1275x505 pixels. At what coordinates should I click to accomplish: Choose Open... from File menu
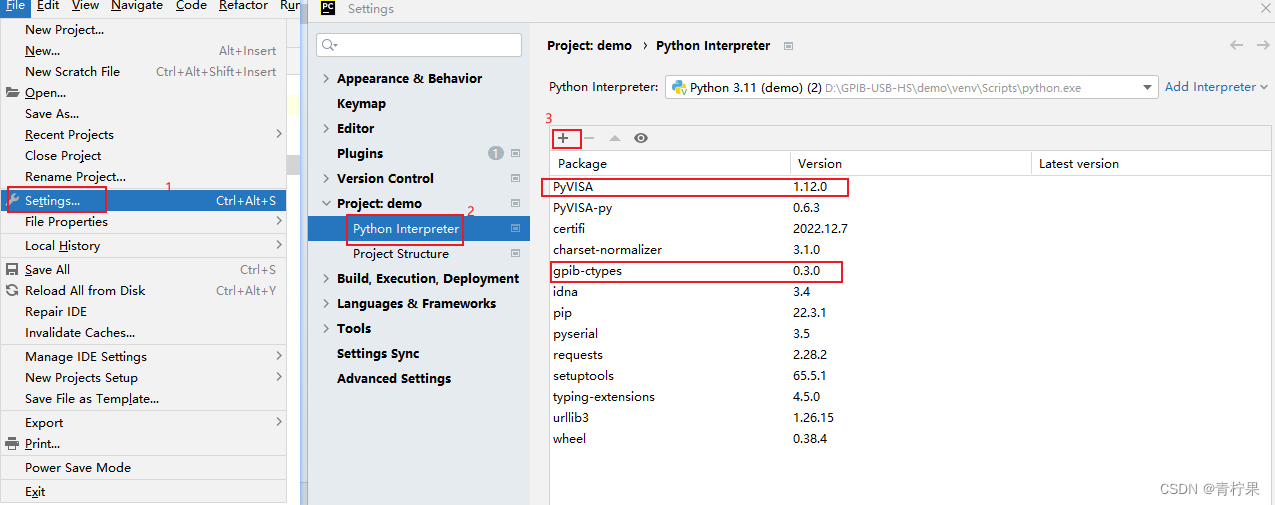point(143,92)
